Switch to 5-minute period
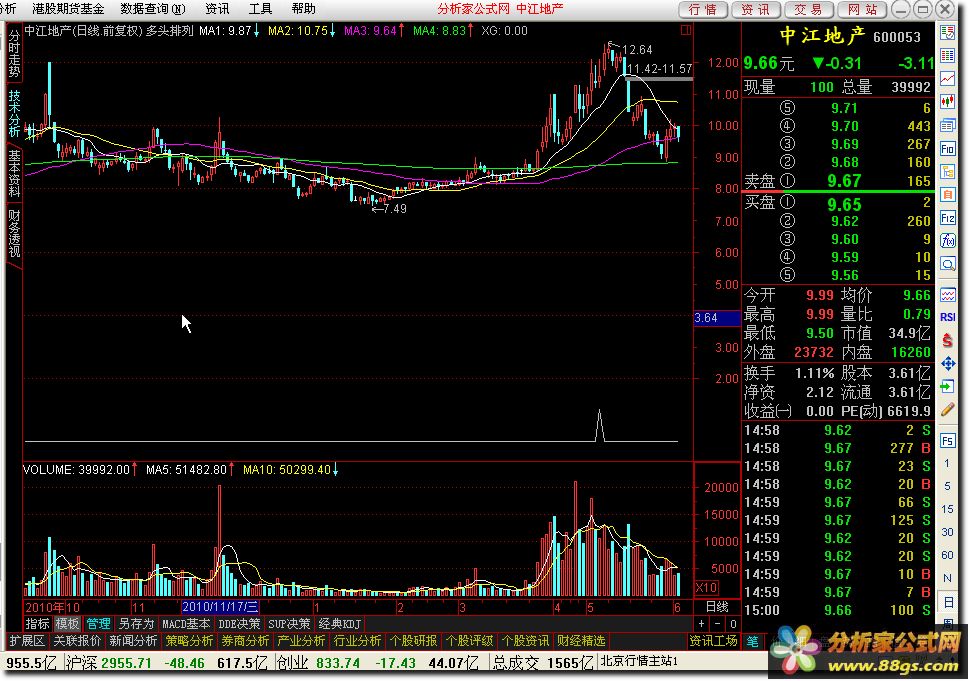970x681 pixels. point(947,486)
